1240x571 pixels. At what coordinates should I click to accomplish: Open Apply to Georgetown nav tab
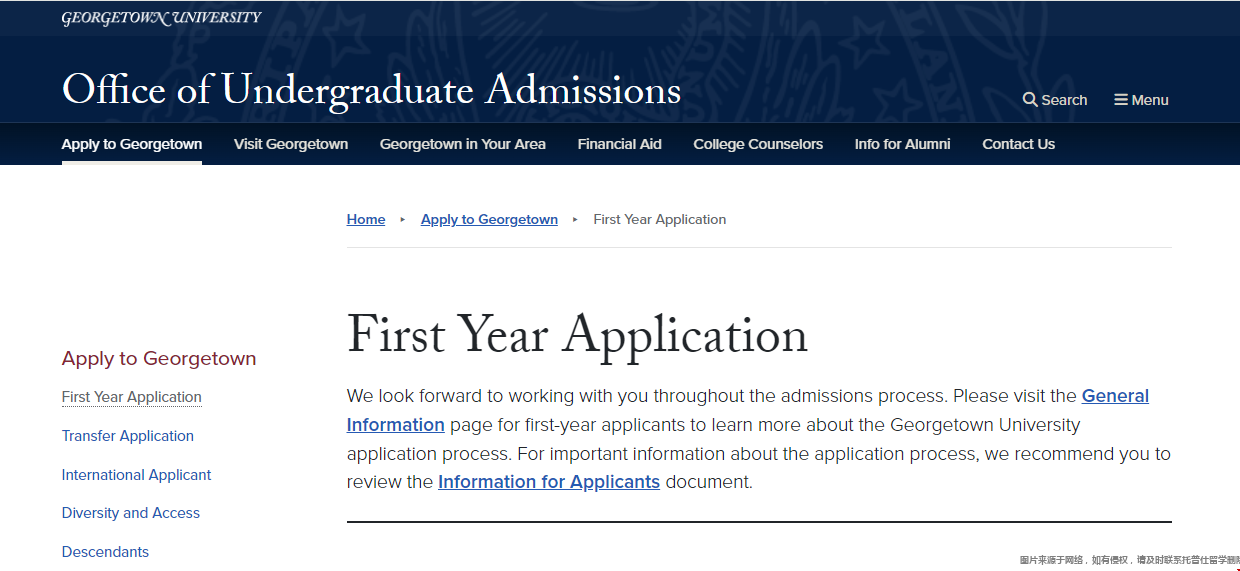coord(132,144)
